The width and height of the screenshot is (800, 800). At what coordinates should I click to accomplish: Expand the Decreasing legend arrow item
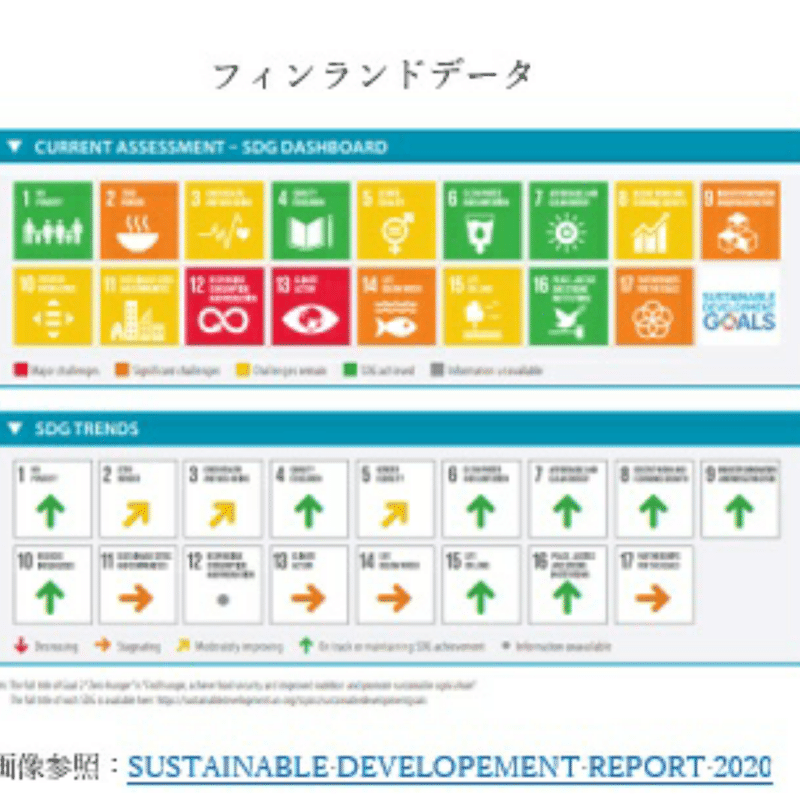[x=22, y=645]
